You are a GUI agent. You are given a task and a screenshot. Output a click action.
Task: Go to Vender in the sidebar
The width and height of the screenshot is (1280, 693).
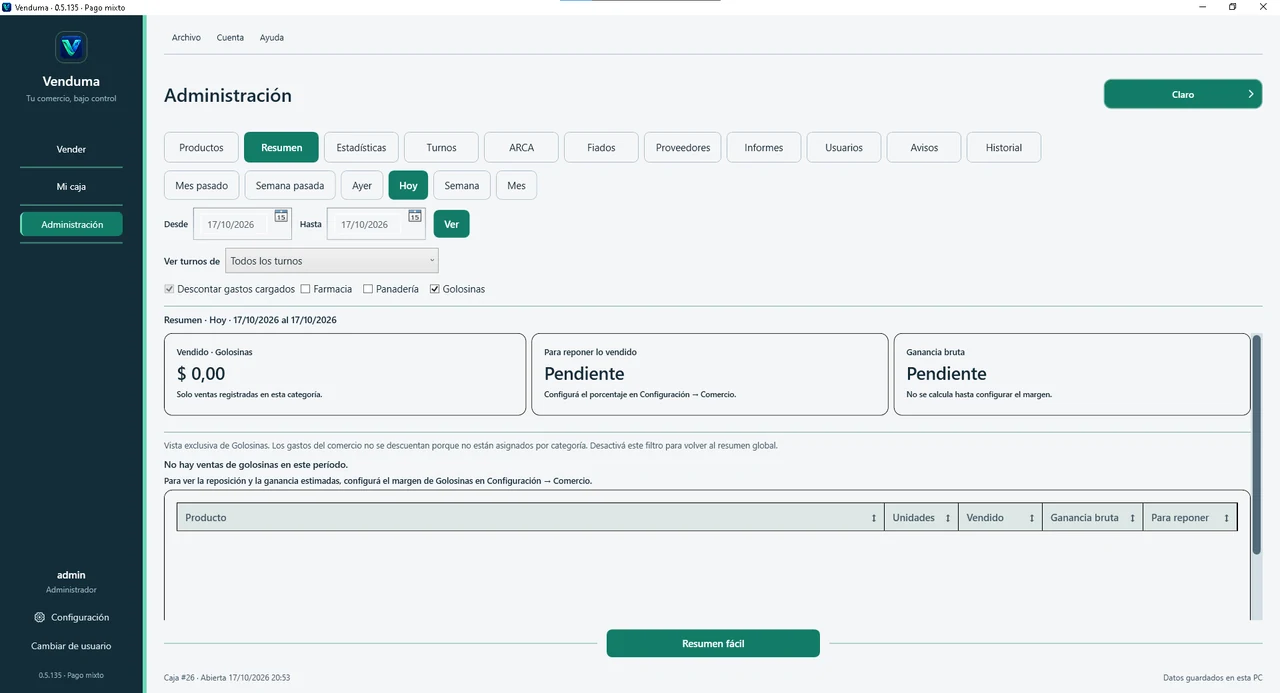71,149
